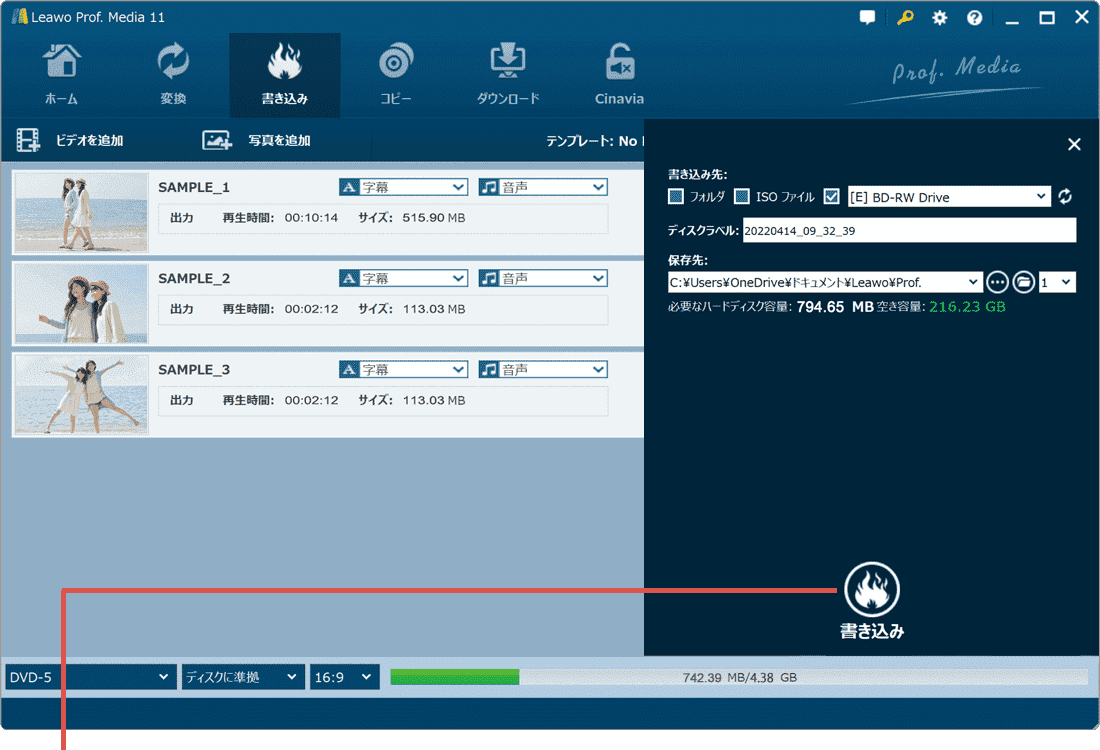The width and height of the screenshot is (1100, 750).
Task: Click the disc capacity progress bar
Action: pyautogui.click(x=738, y=677)
